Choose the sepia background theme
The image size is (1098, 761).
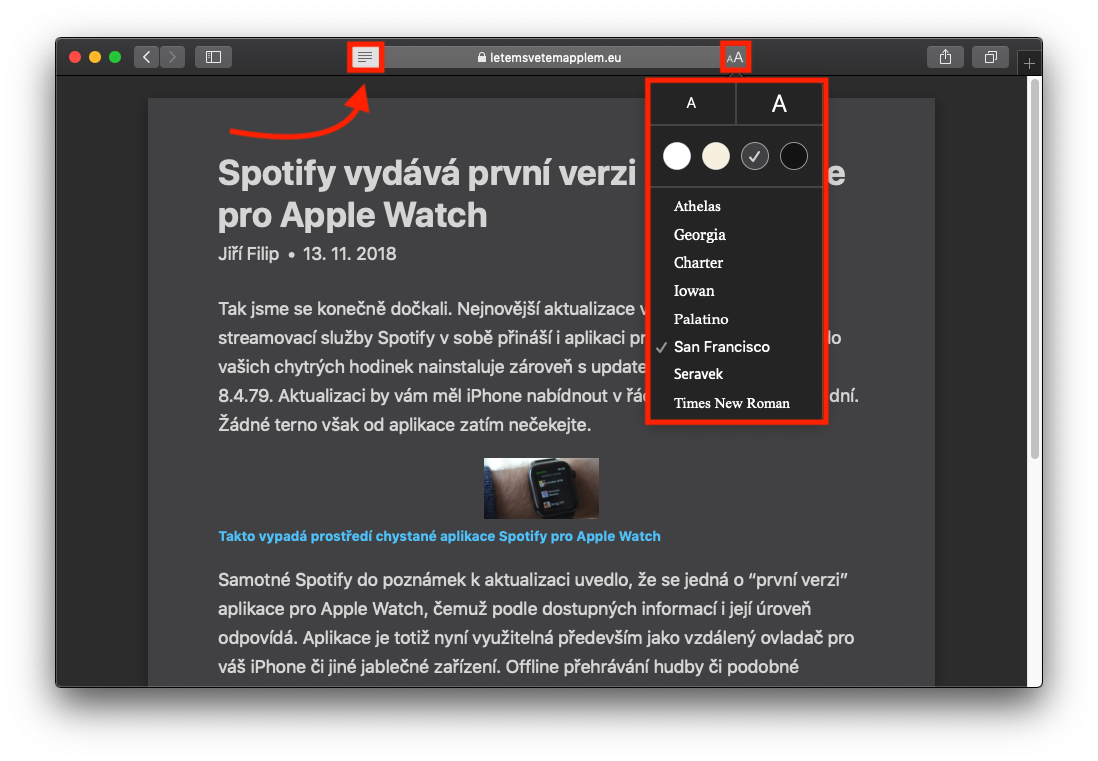pos(716,155)
